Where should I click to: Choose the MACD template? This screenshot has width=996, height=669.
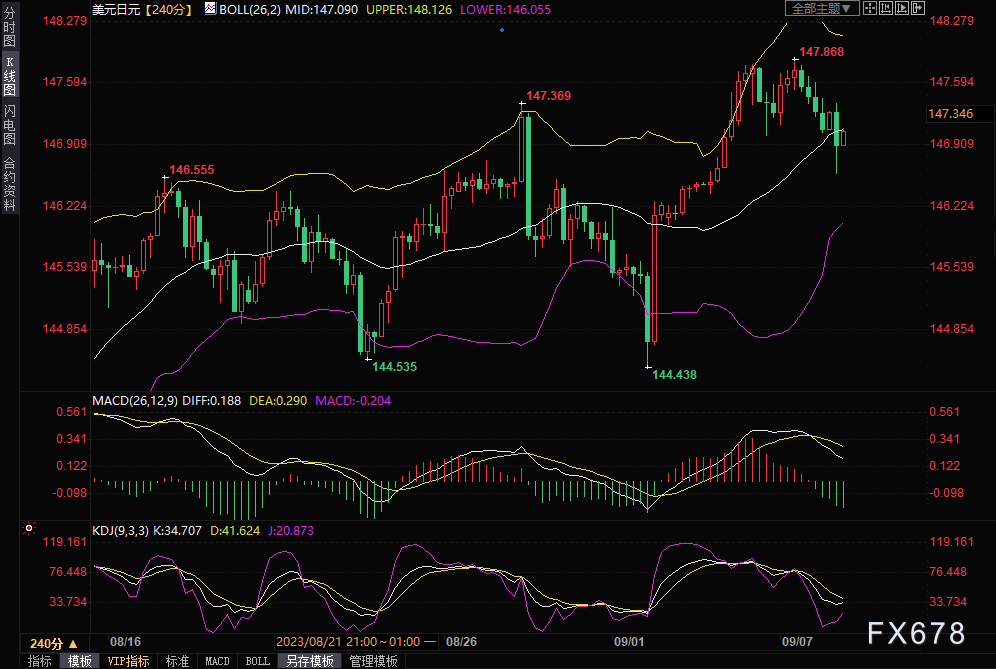pyautogui.click(x=217, y=661)
